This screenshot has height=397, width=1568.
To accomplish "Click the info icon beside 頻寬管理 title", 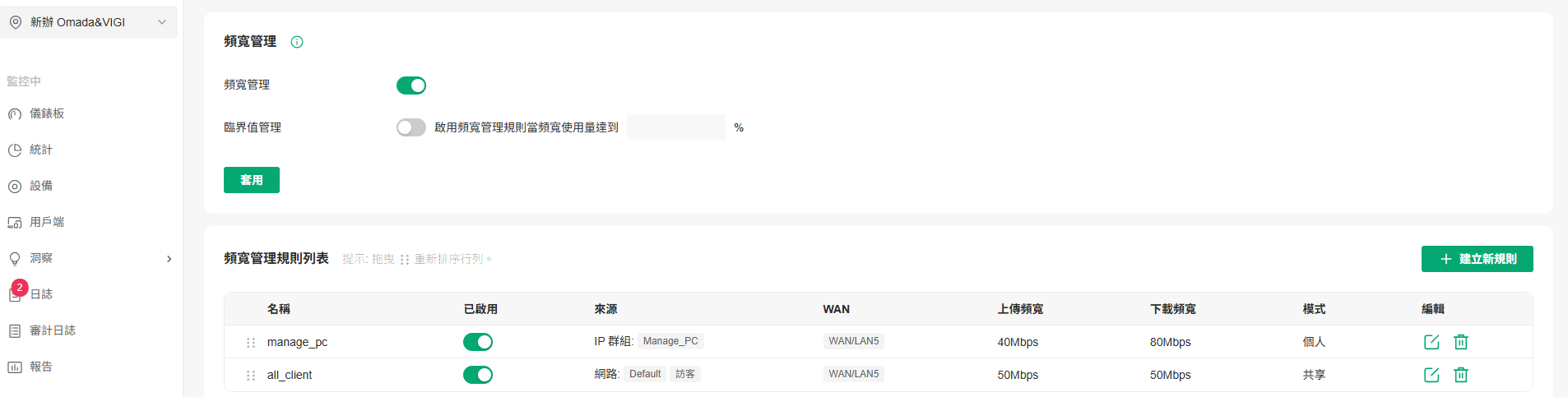I will pos(297,42).
